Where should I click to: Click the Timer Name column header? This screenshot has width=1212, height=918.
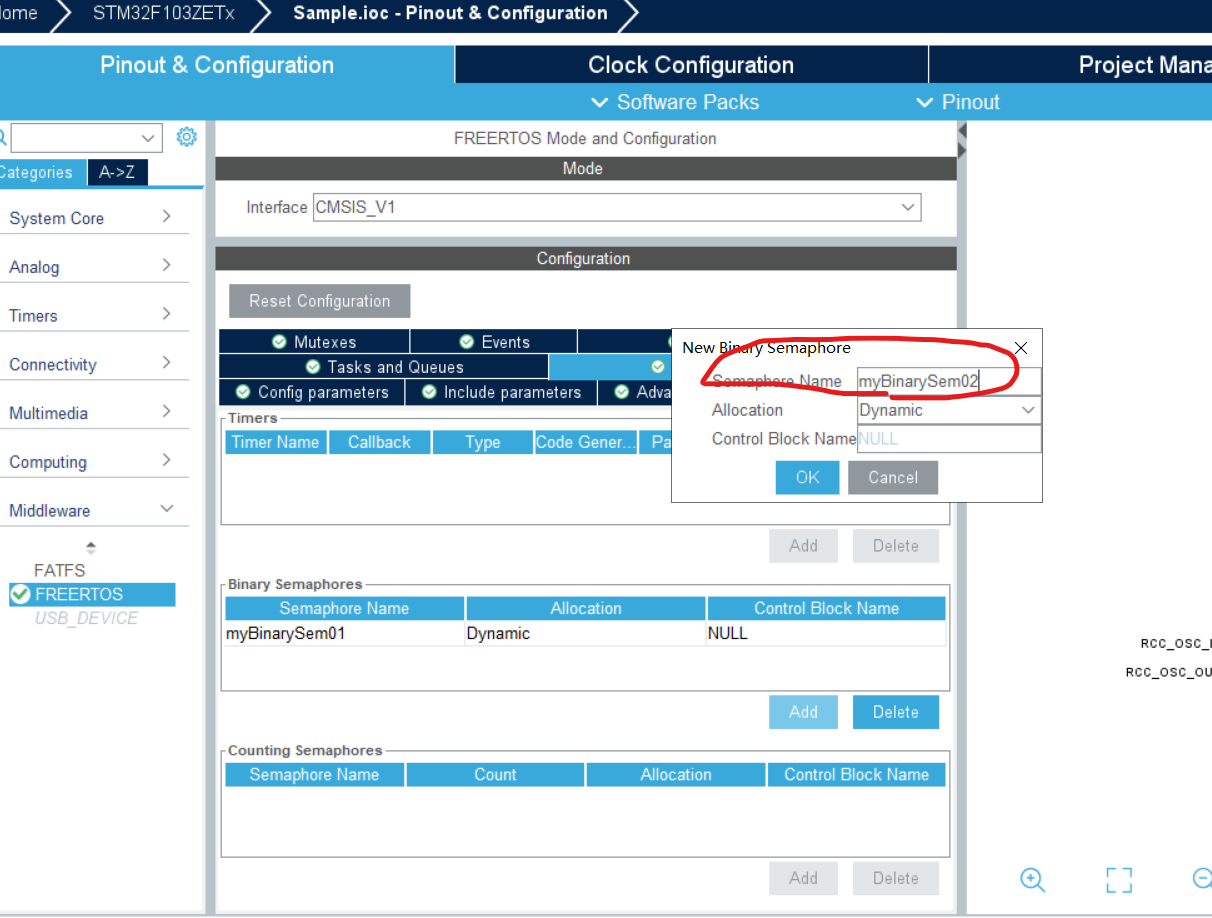coord(276,442)
